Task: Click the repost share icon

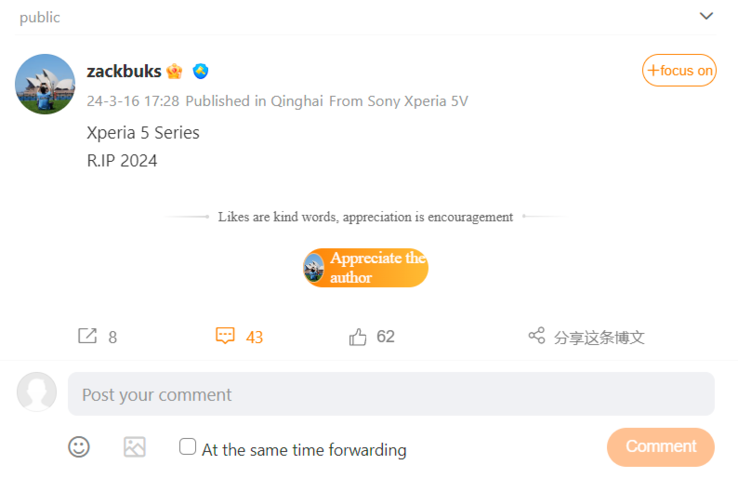Action: point(87,336)
